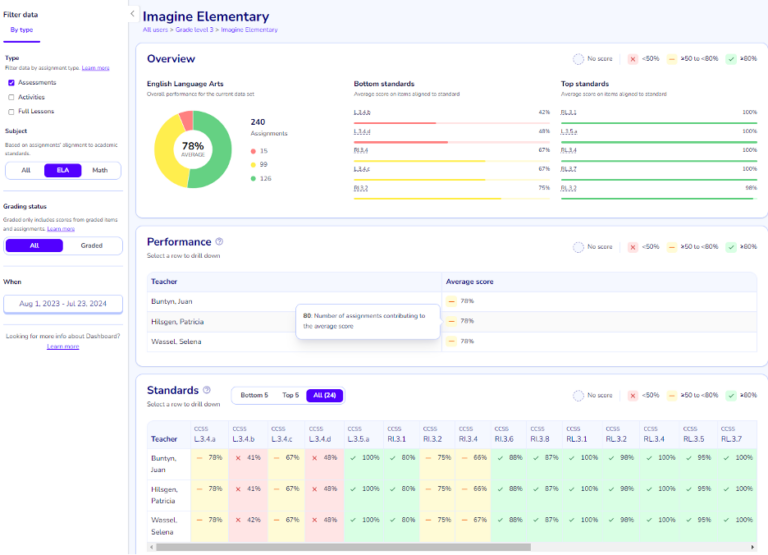Image resolution: width=768 pixels, height=555 pixels.
Task: Open Grade level 3 breadcrumb link
Action: [194, 30]
